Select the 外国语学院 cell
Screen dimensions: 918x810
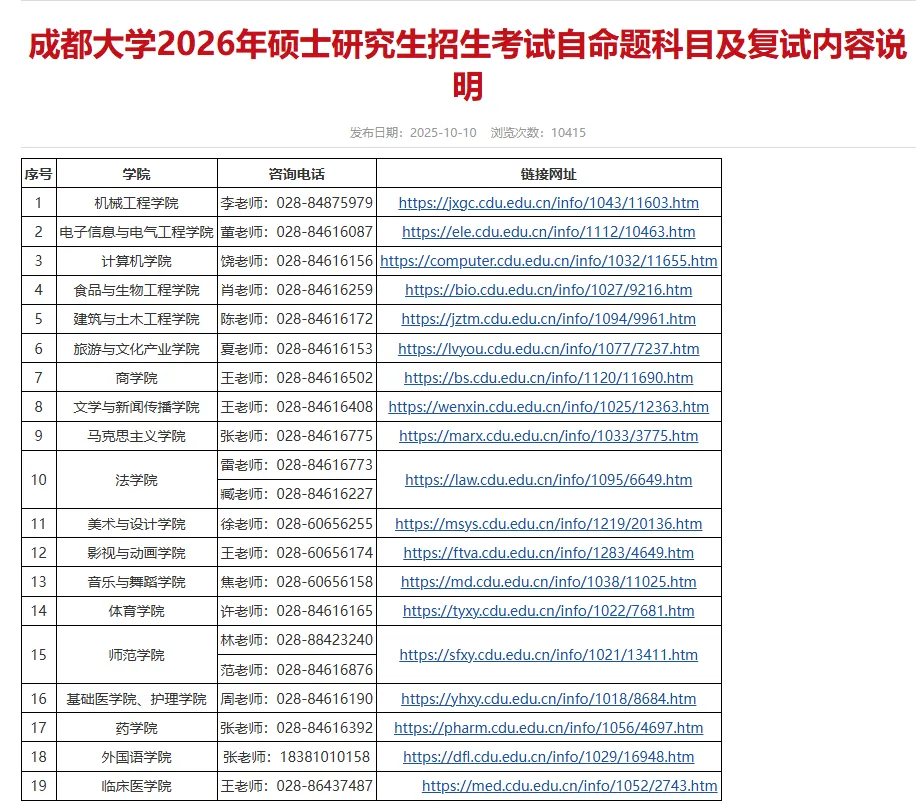pyautogui.click(x=136, y=757)
